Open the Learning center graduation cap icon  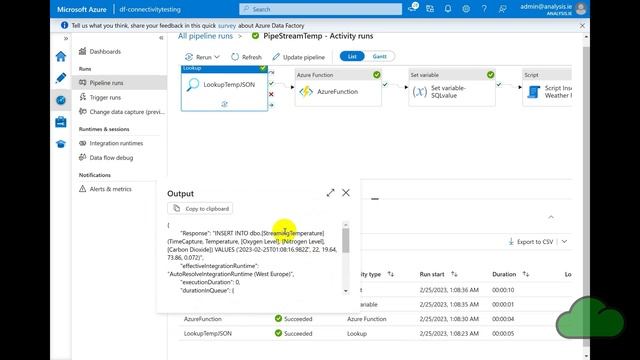[61, 144]
